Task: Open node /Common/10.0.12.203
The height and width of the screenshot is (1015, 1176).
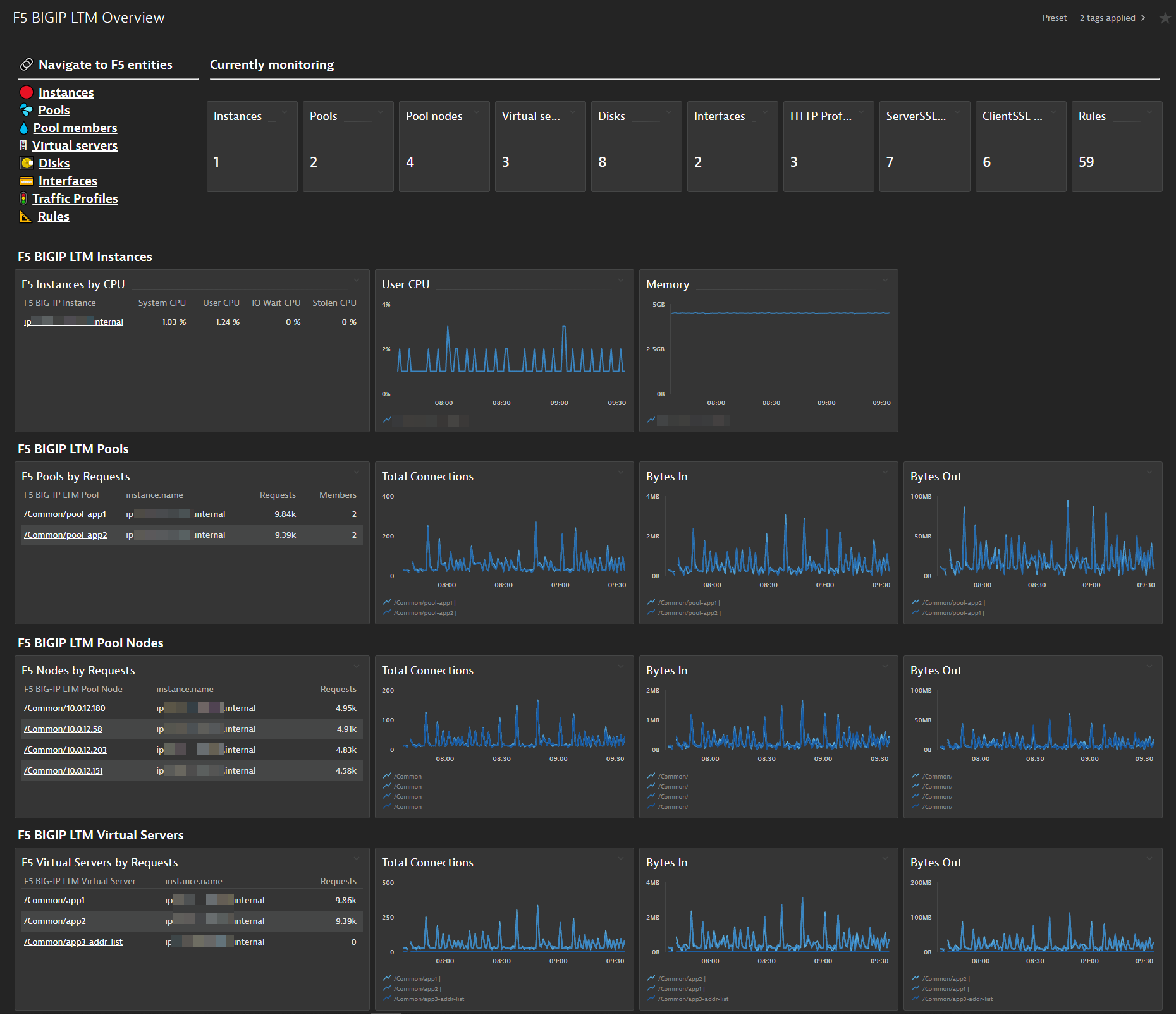Action: 65,750
